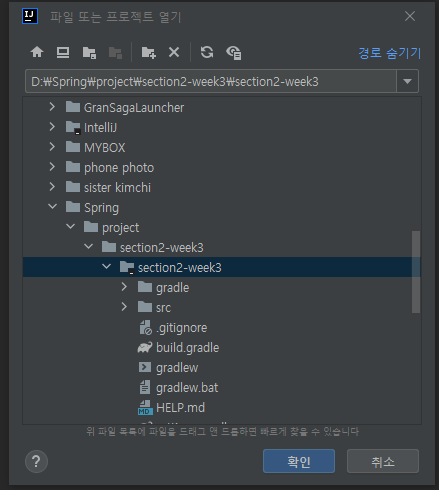Expand the gradle folder
Screen dimensions: 439x490
point(124,287)
